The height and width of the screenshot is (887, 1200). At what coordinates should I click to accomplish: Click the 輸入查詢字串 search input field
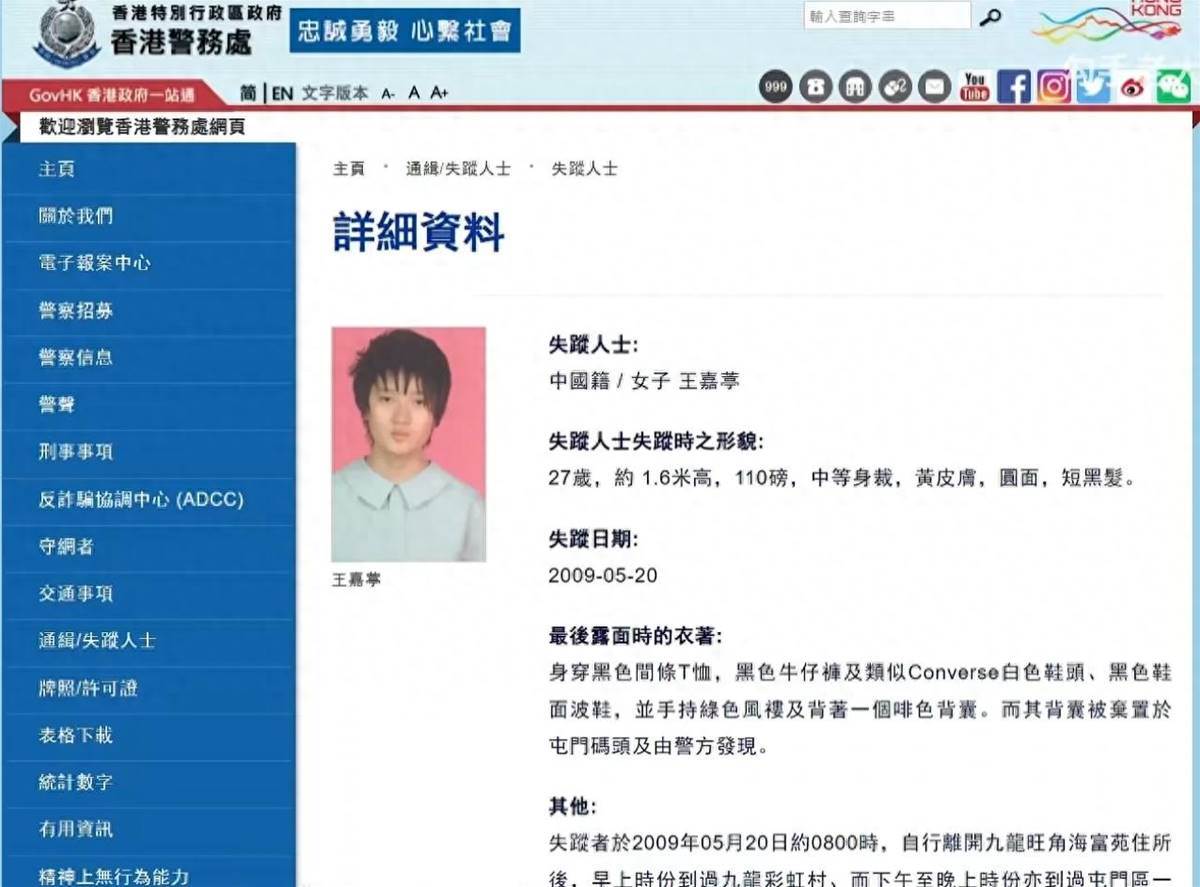[886, 17]
